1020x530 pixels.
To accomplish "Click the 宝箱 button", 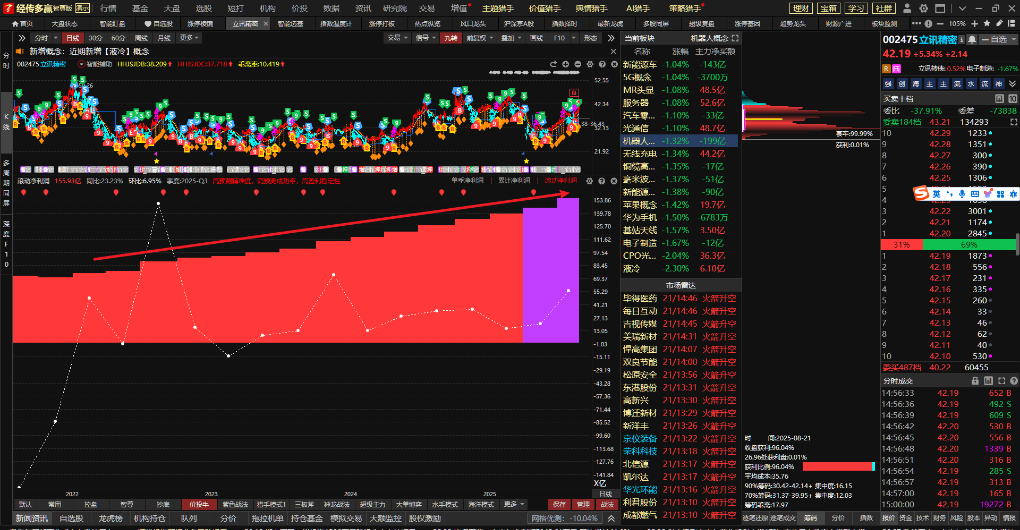I will tap(829, 8).
